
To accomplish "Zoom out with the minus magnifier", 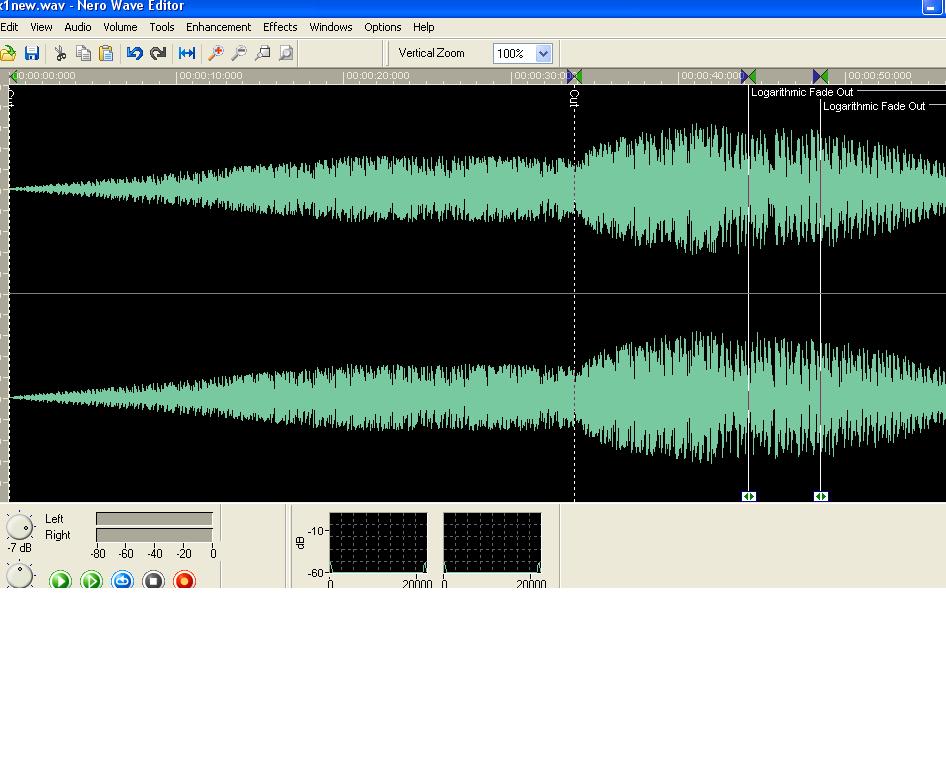I will [239, 53].
